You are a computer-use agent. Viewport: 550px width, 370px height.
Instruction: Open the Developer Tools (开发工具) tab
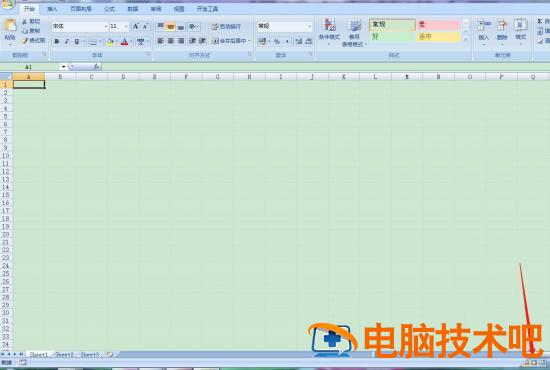coord(207,9)
